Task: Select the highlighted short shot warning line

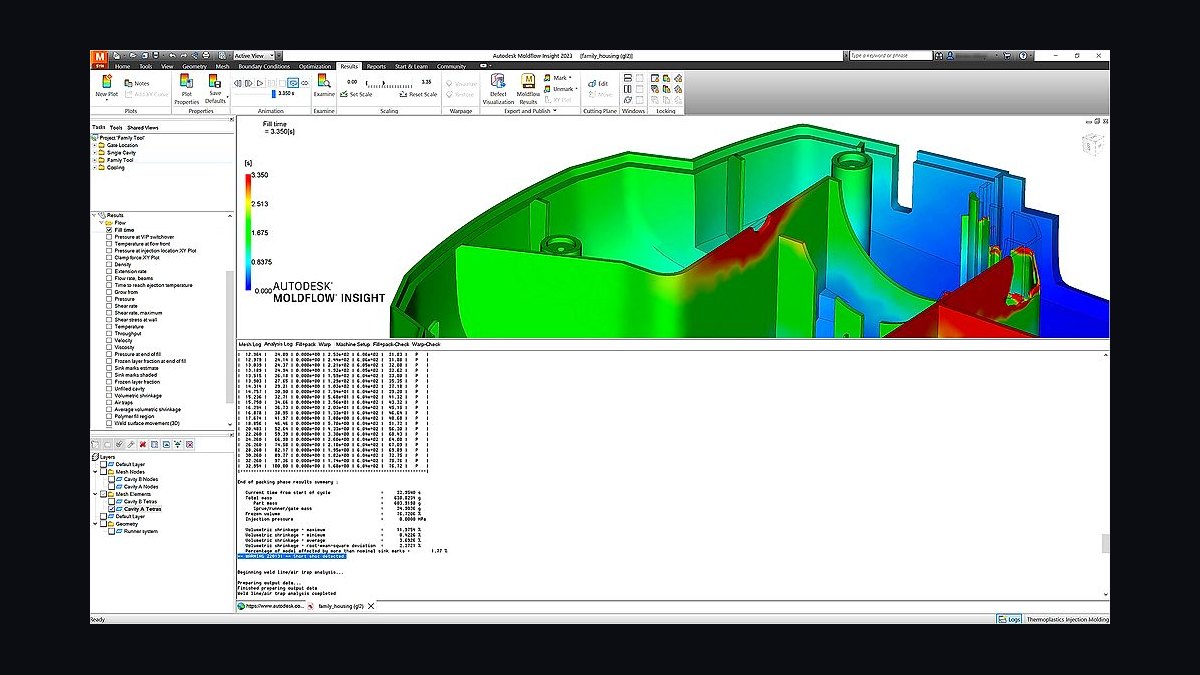Action: (x=290, y=556)
